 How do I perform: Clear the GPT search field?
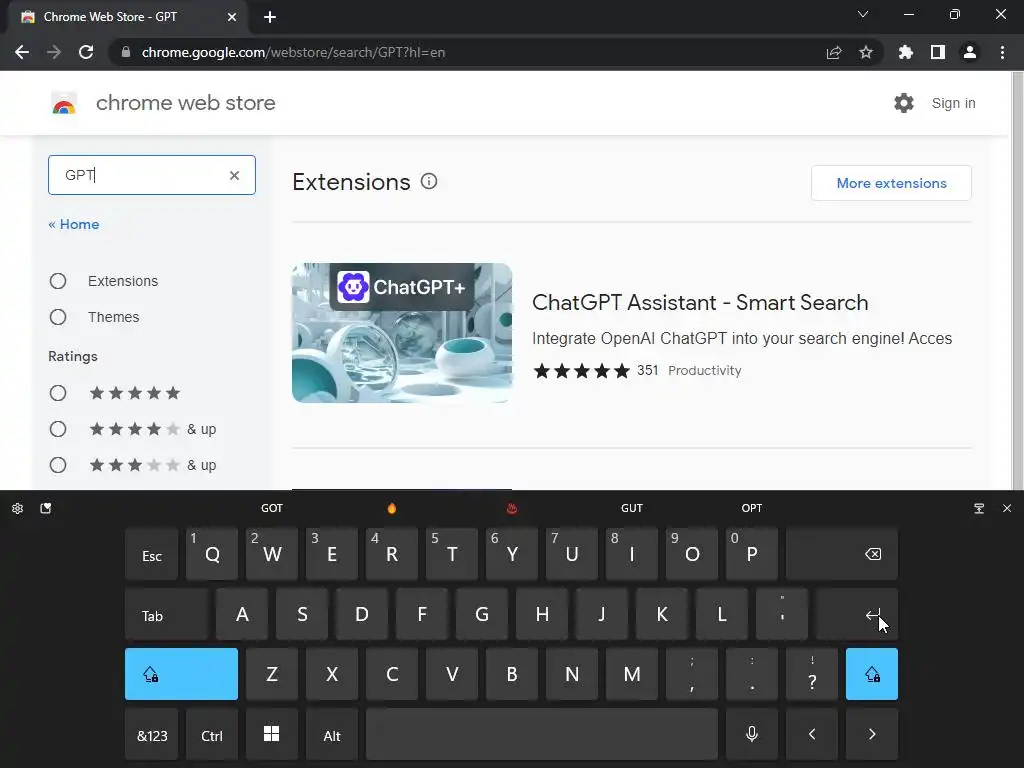(x=234, y=175)
